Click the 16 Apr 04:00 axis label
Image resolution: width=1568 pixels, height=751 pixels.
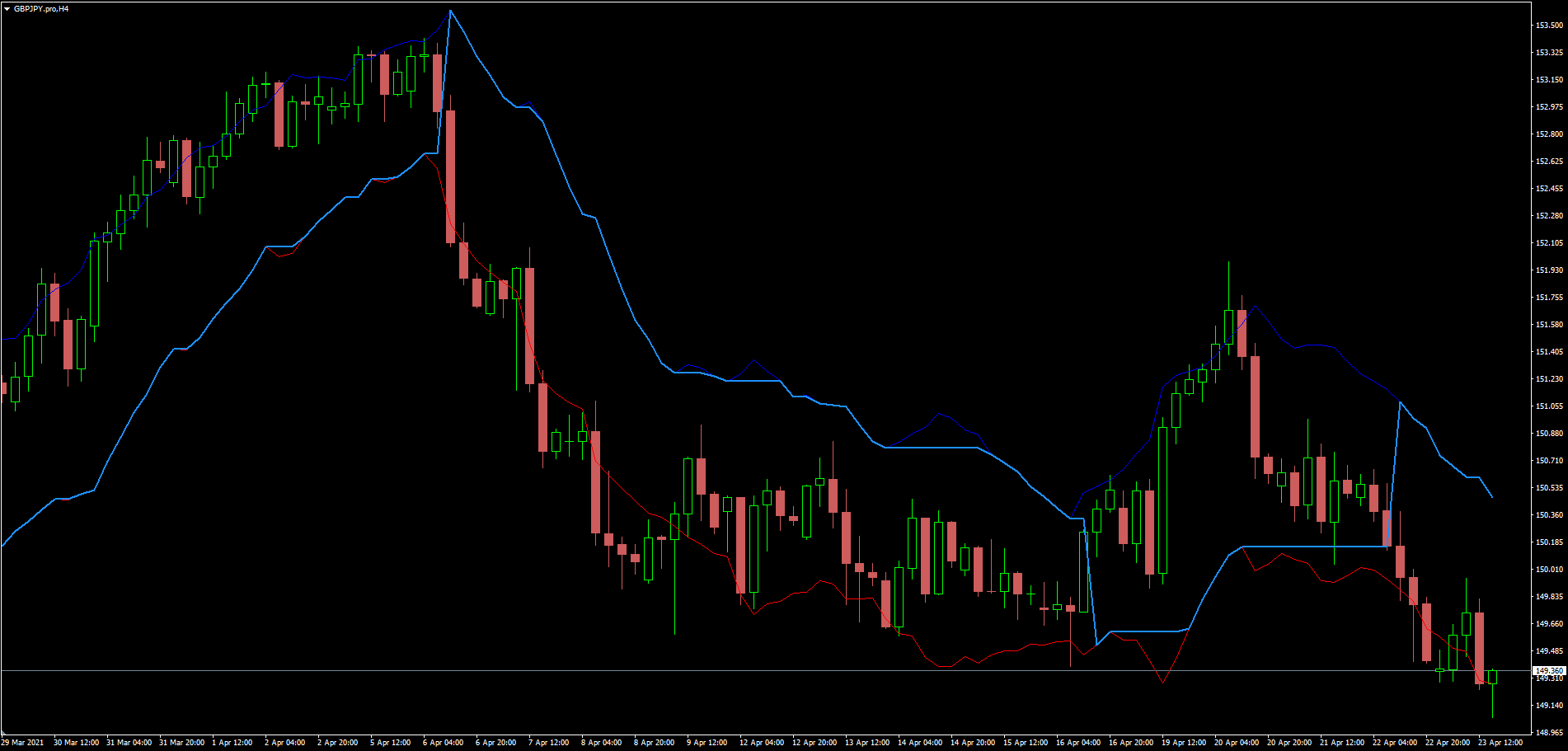[x=1080, y=741]
